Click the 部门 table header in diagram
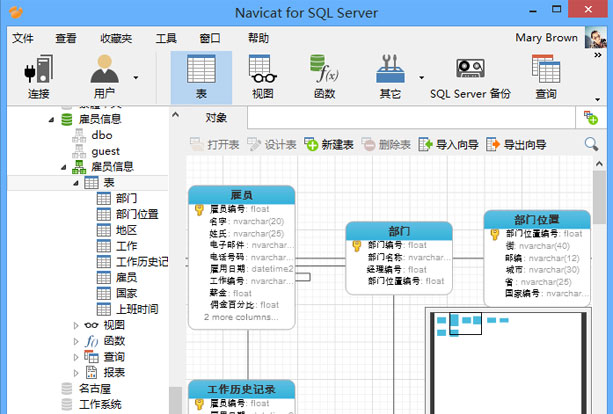The image size is (613, 414). tap(399, 231)
